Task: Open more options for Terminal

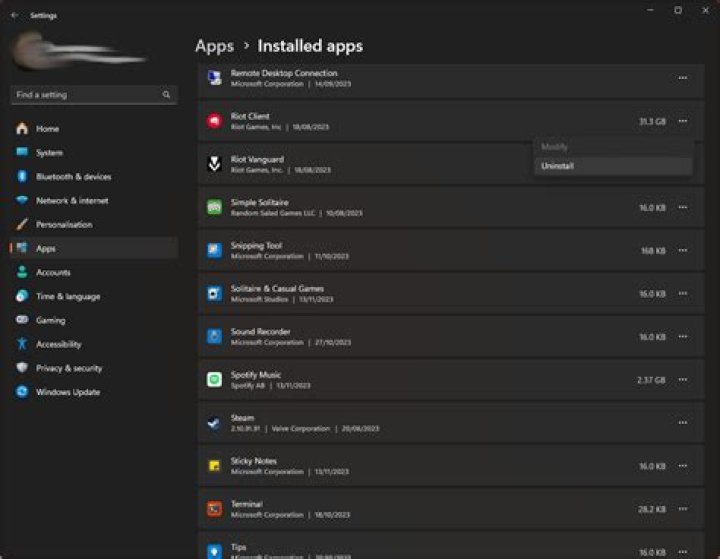Action: coord(683,509)
